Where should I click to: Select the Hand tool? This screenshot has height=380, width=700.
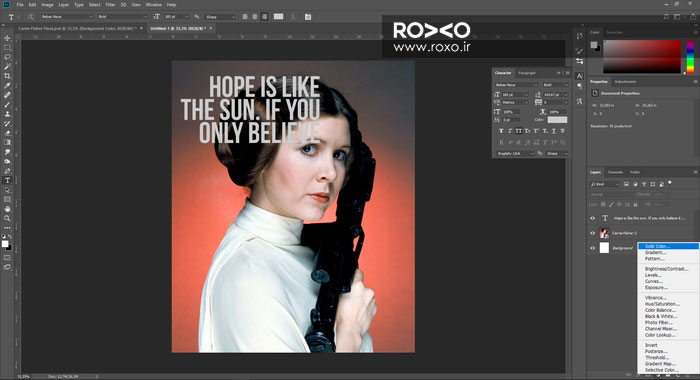click(7, 209)
